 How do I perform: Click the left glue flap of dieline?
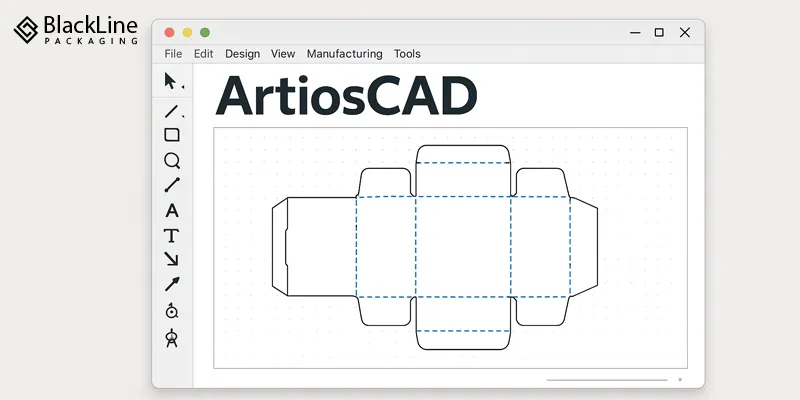point(280,246)
